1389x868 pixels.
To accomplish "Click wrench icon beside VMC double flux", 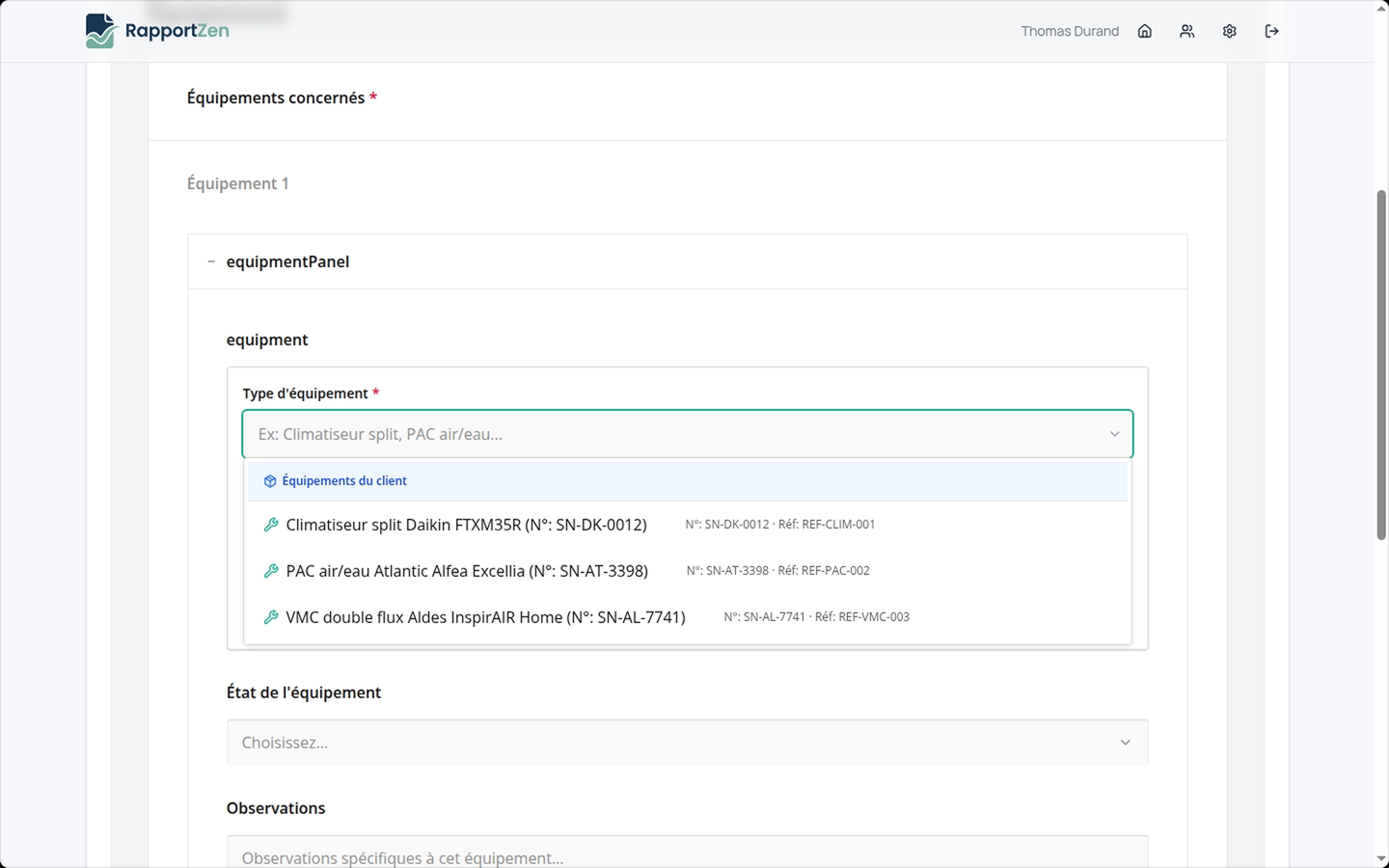I will 271,617.
